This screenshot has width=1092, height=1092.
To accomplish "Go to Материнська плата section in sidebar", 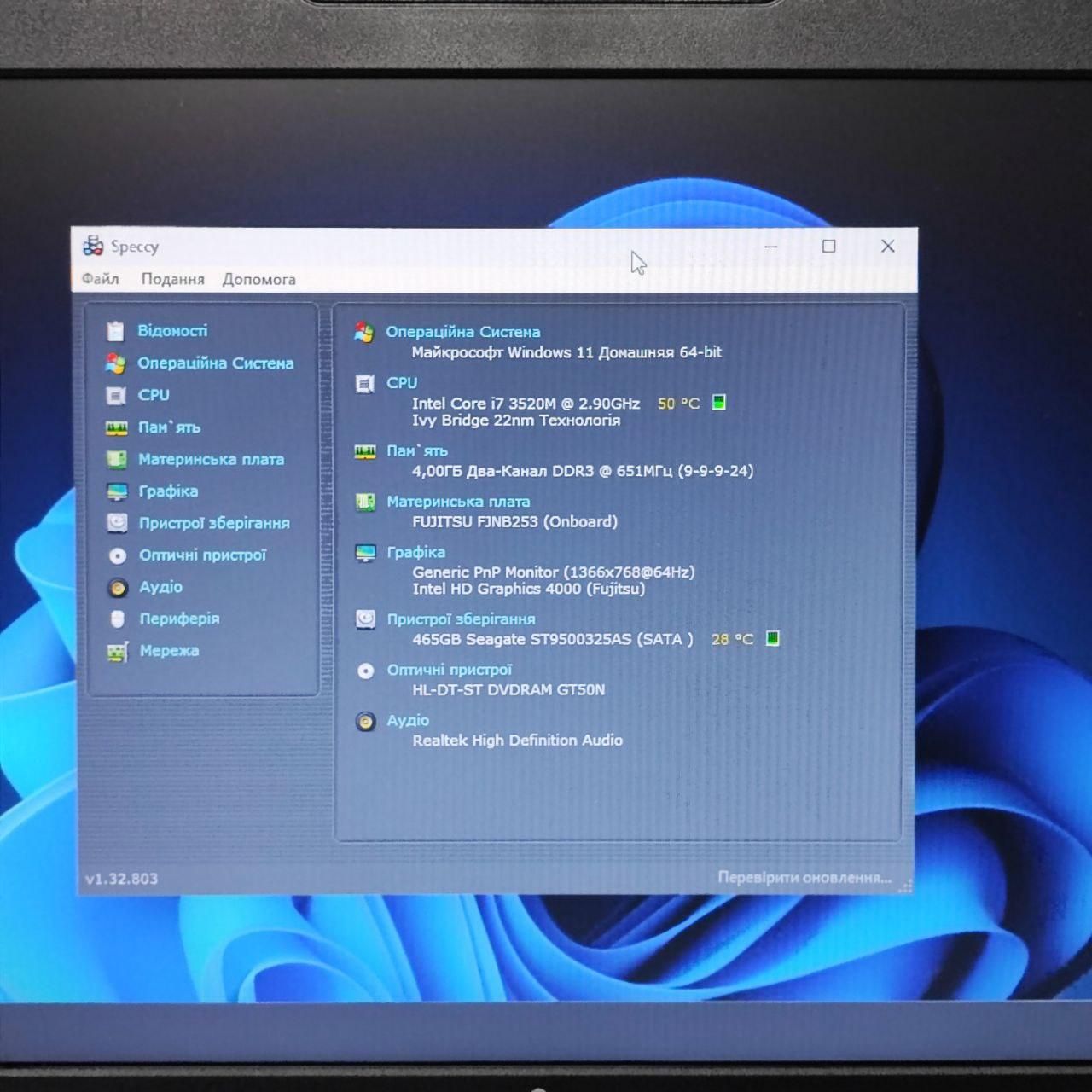I will [x=212, y=459].
